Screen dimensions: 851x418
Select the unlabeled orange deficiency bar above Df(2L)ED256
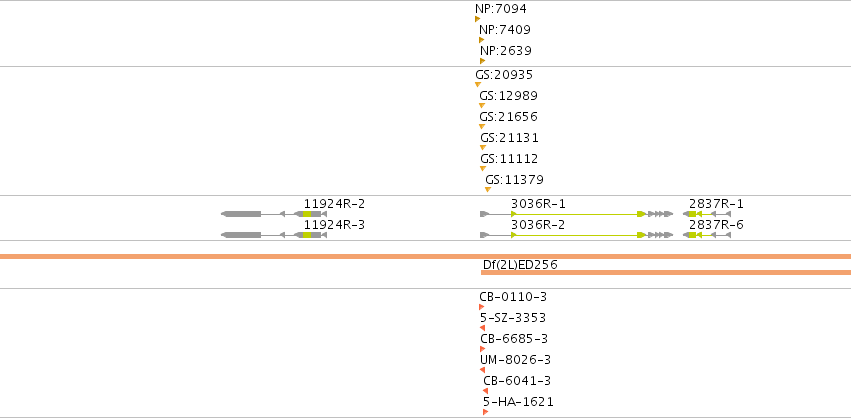point(426,256)
